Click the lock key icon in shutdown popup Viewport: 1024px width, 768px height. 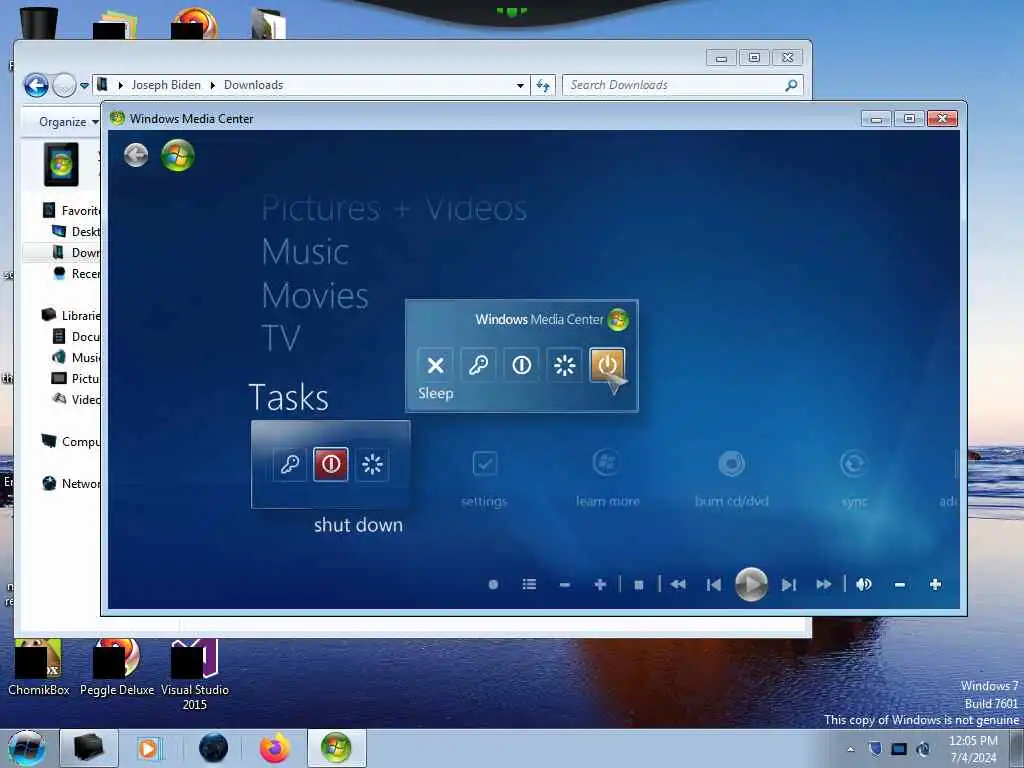478,365
